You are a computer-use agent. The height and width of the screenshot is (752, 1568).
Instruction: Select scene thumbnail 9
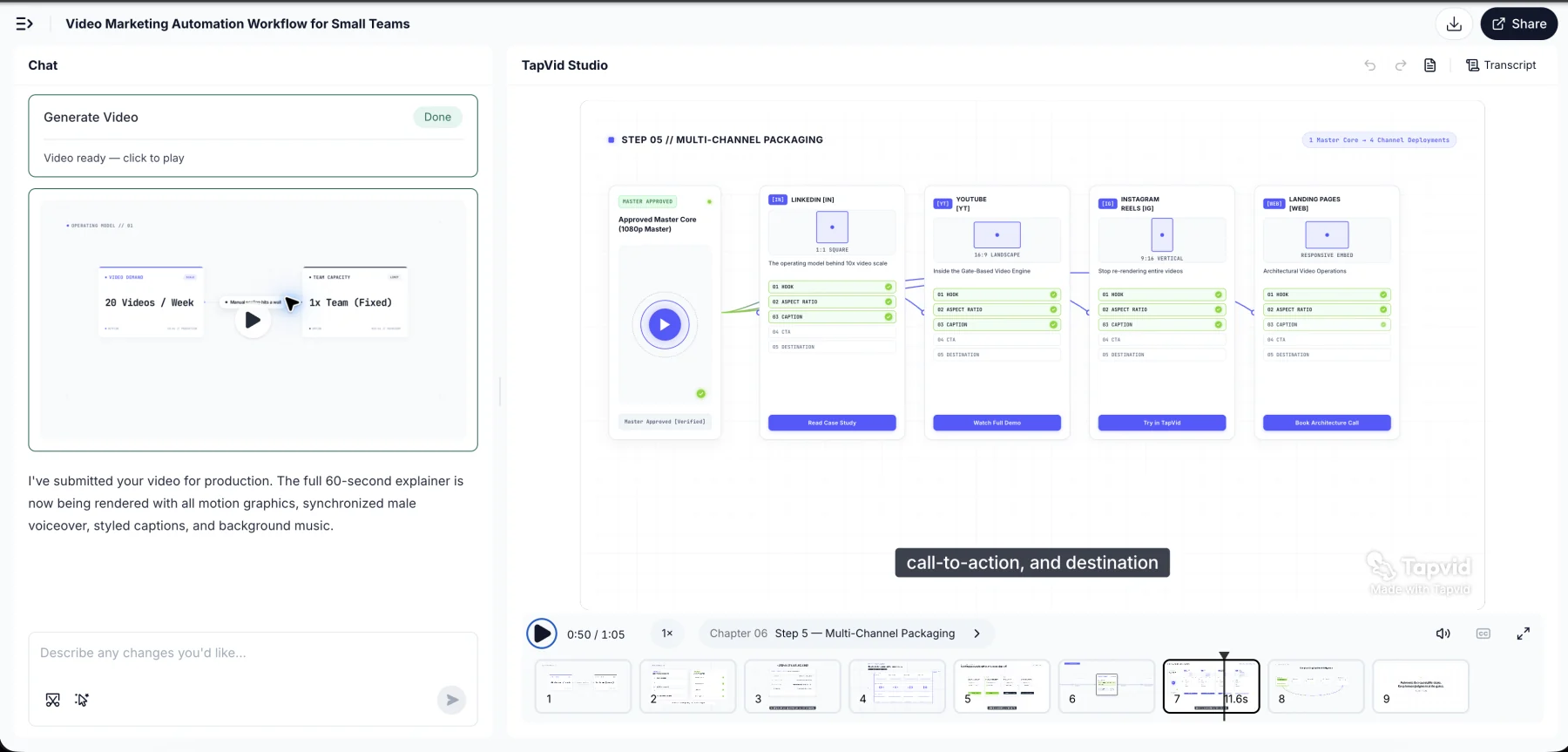(1421, 686)
